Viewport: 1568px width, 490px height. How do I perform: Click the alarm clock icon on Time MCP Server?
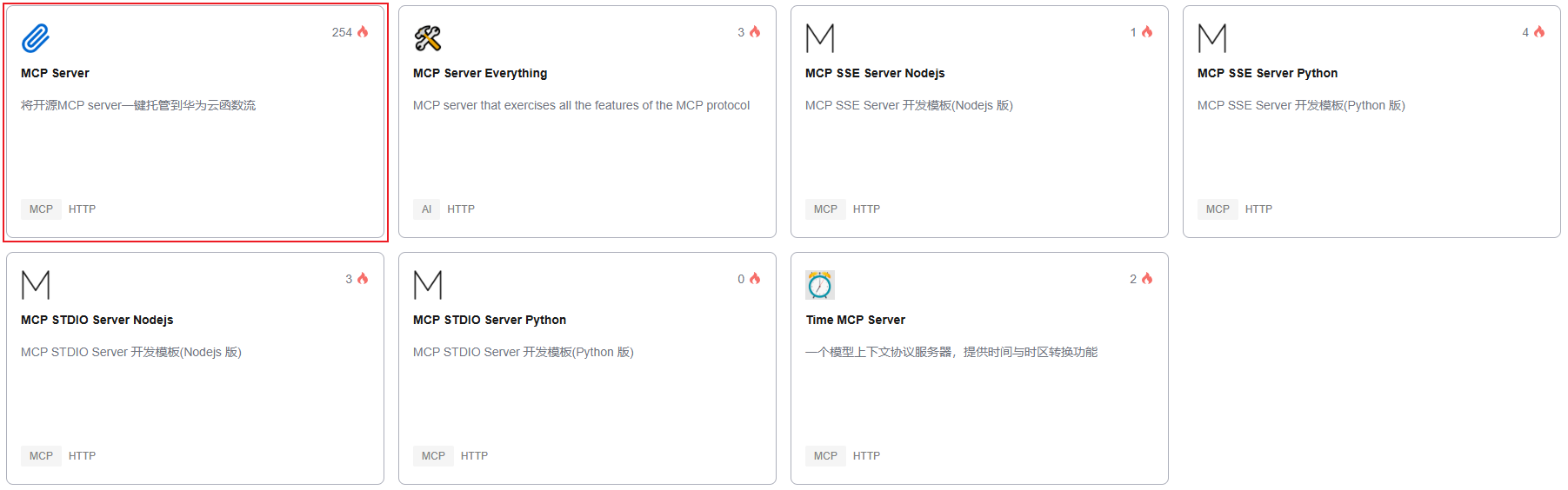tap(820, 285)
